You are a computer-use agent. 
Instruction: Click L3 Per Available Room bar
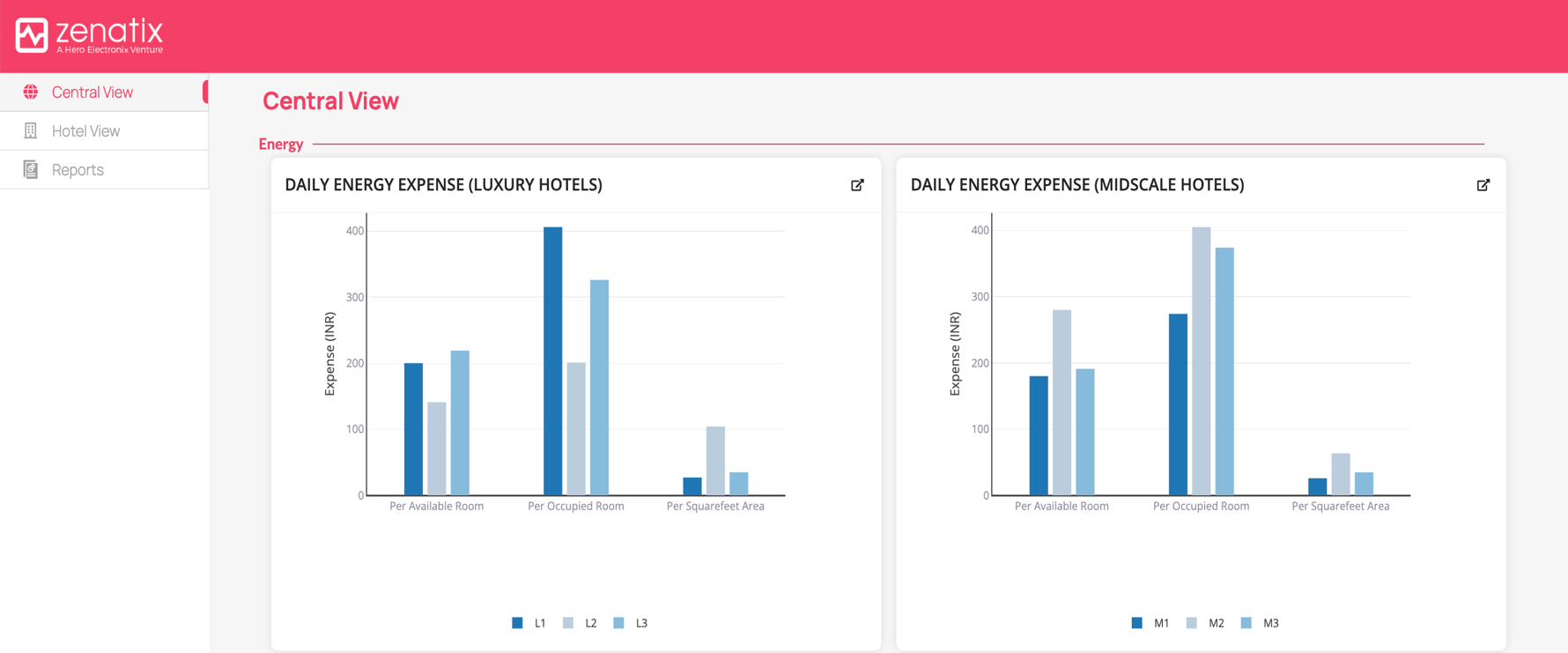coord(460,423)
